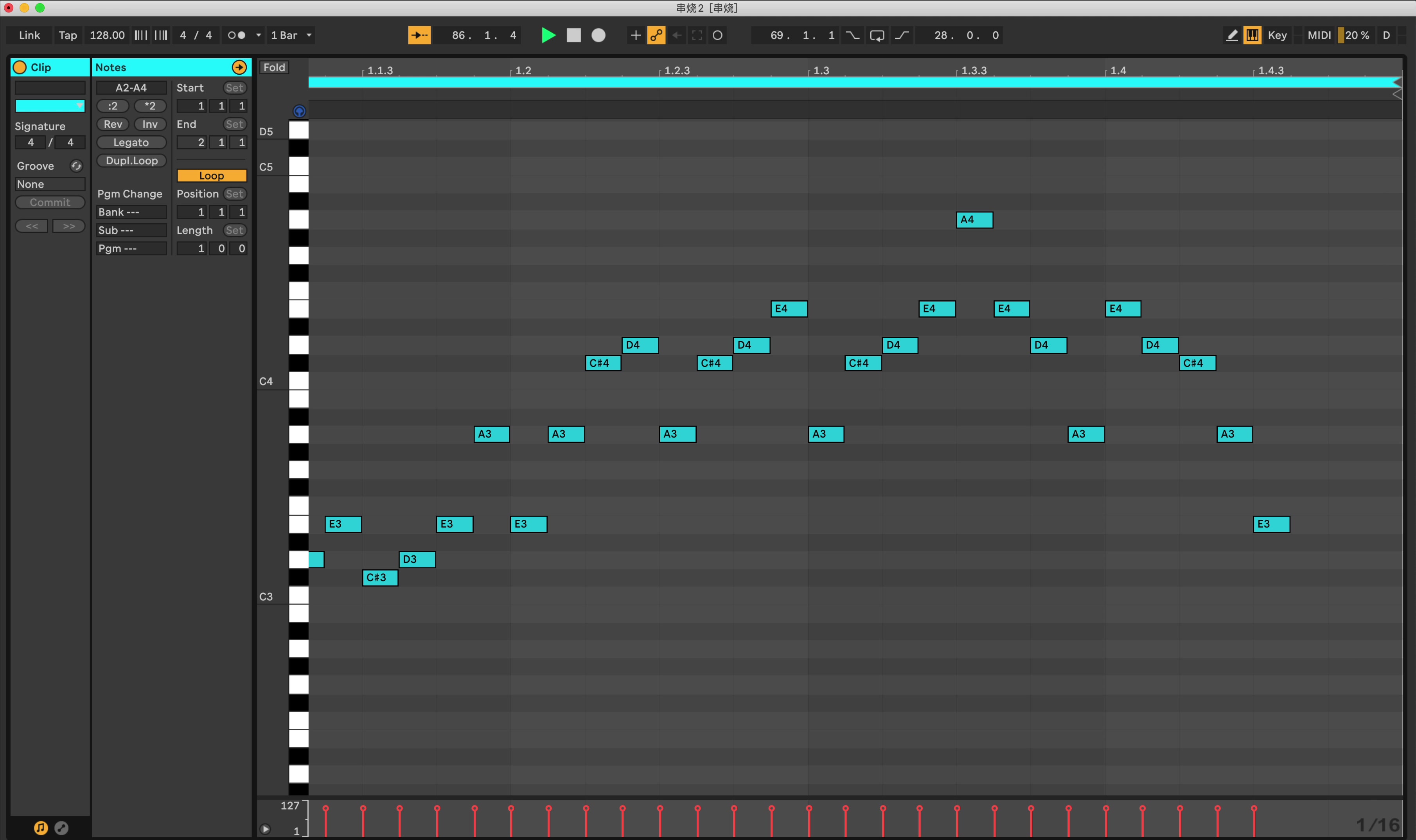Click the MIDI Arrangement Overdub plus icon
The image size is (1416, 840).
(x=635, y=35)
